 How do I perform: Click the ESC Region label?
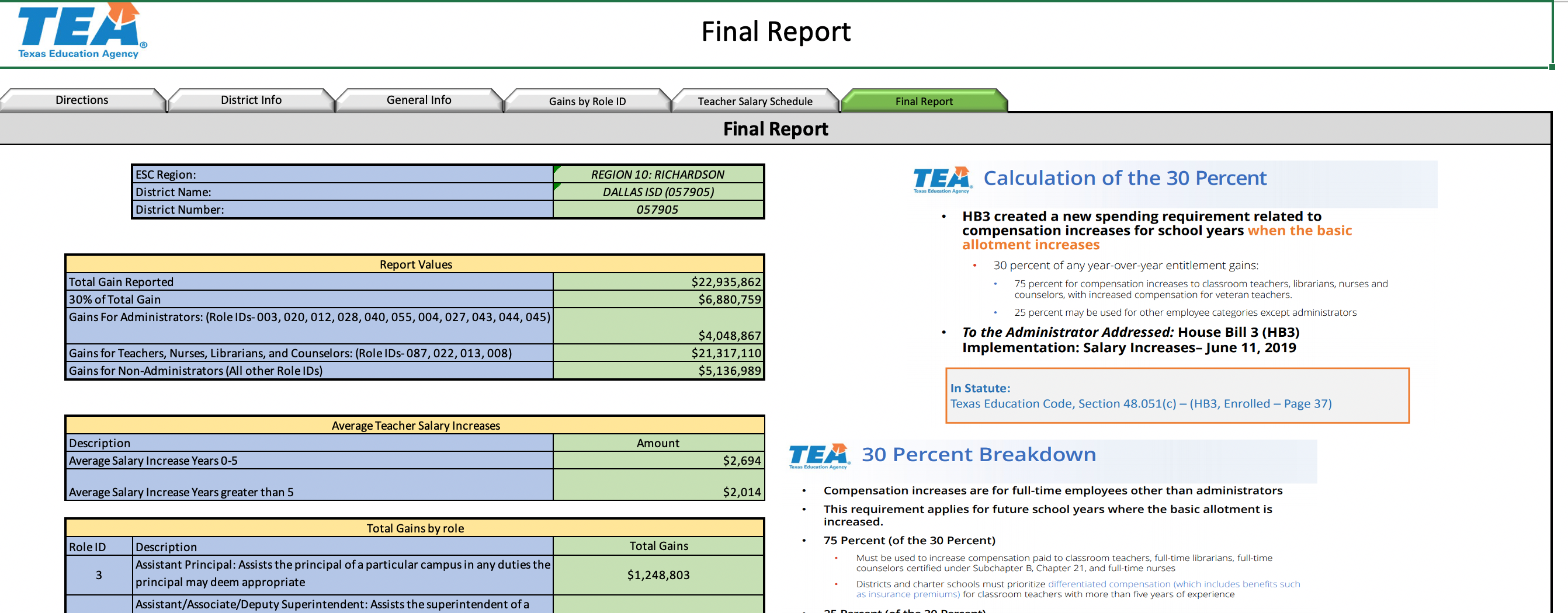pos(343,175)
